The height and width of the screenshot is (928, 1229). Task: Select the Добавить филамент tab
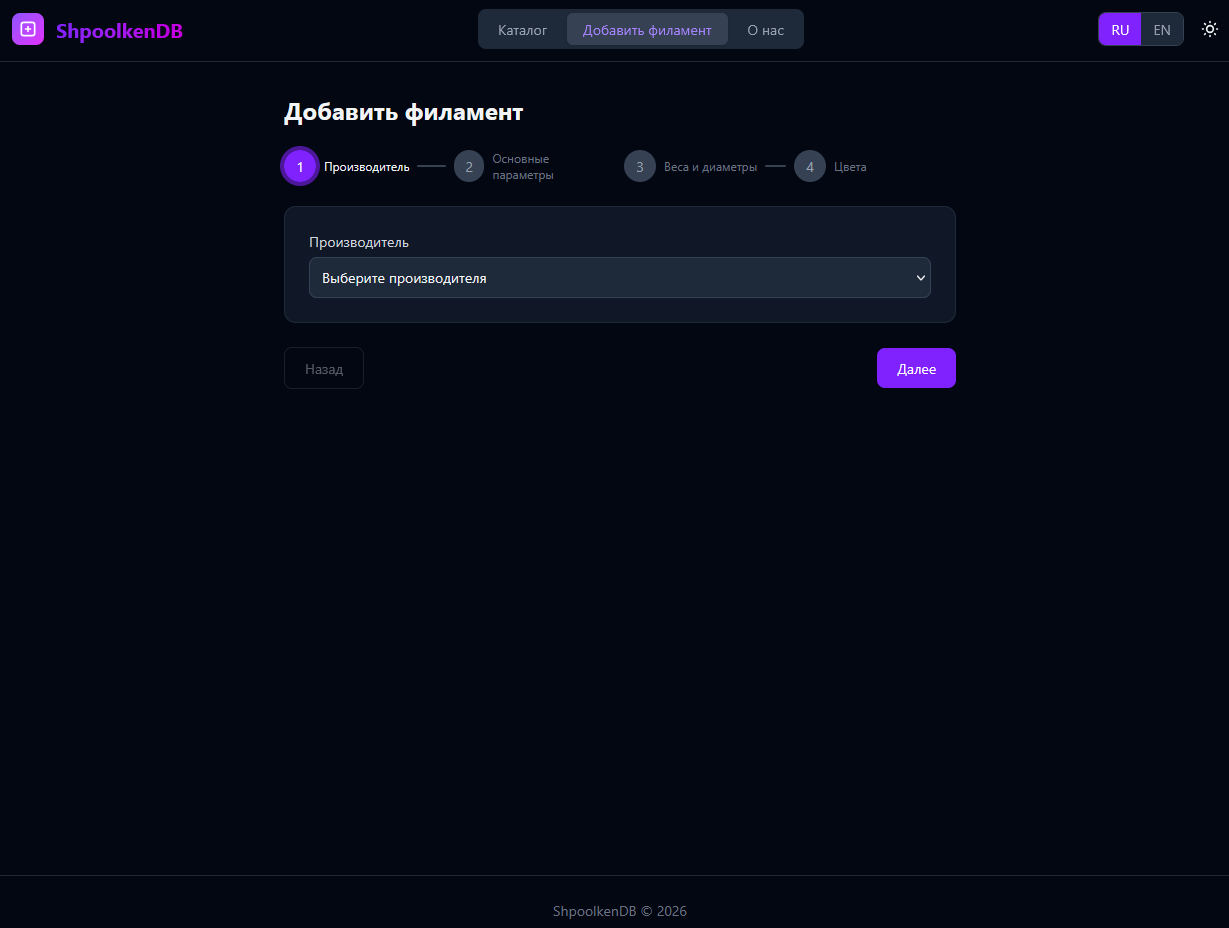tap(647, 30)
